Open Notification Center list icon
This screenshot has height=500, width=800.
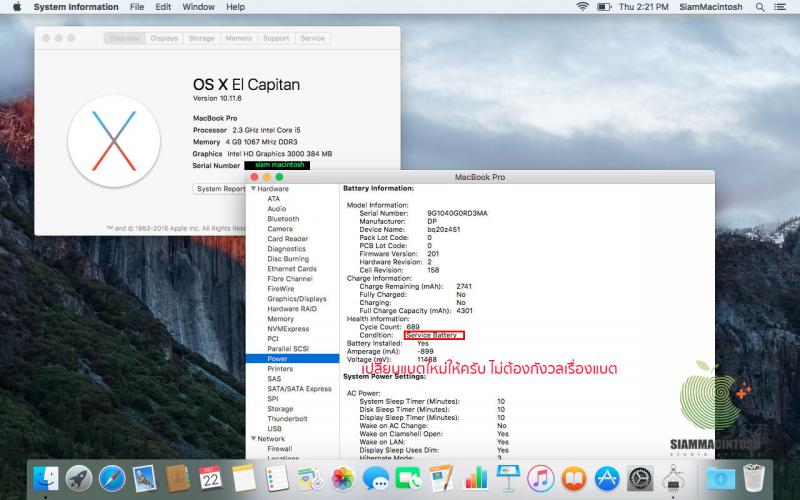pos(780,7)
